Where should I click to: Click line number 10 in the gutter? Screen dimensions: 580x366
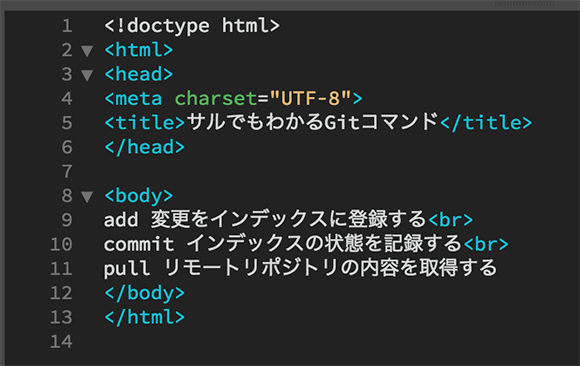pos(61,244)
